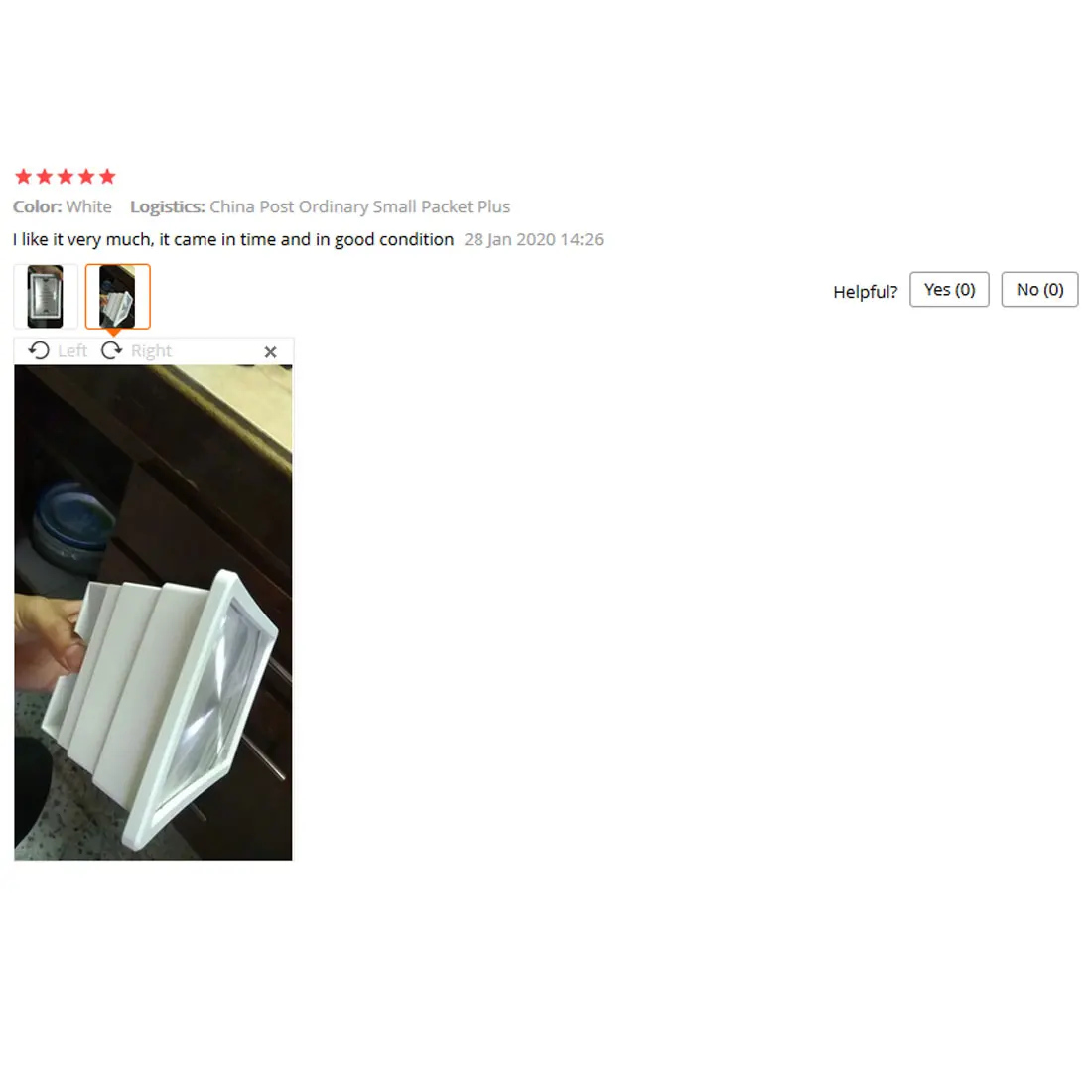1092x1092 pixels.
Task: Select the orange-outlined second photo thumbnail
Action: pyautogui.click(x=118, y=297)
